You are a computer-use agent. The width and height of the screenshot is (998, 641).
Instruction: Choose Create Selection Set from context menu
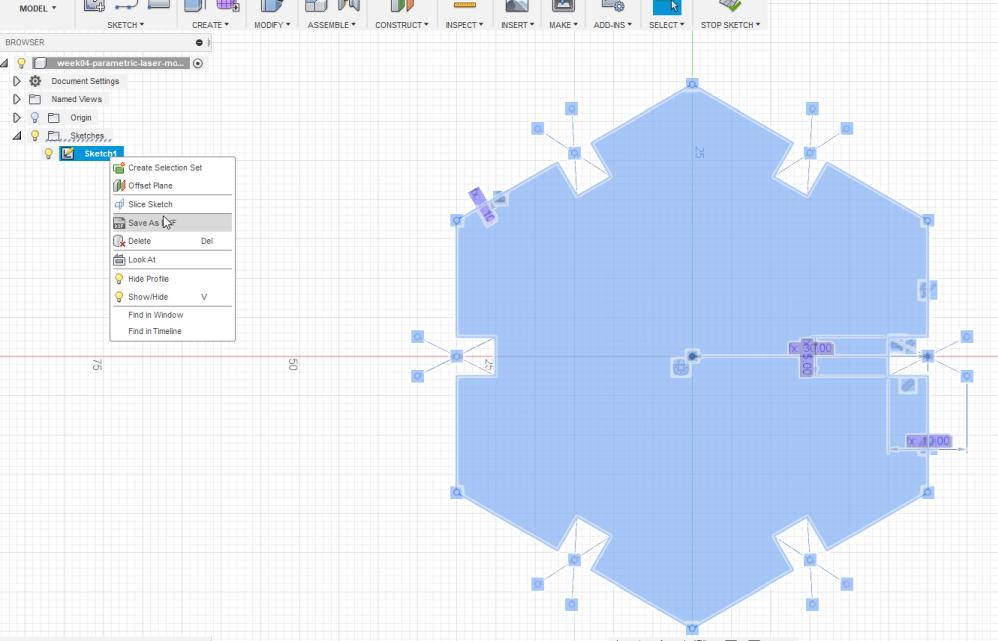172,167
